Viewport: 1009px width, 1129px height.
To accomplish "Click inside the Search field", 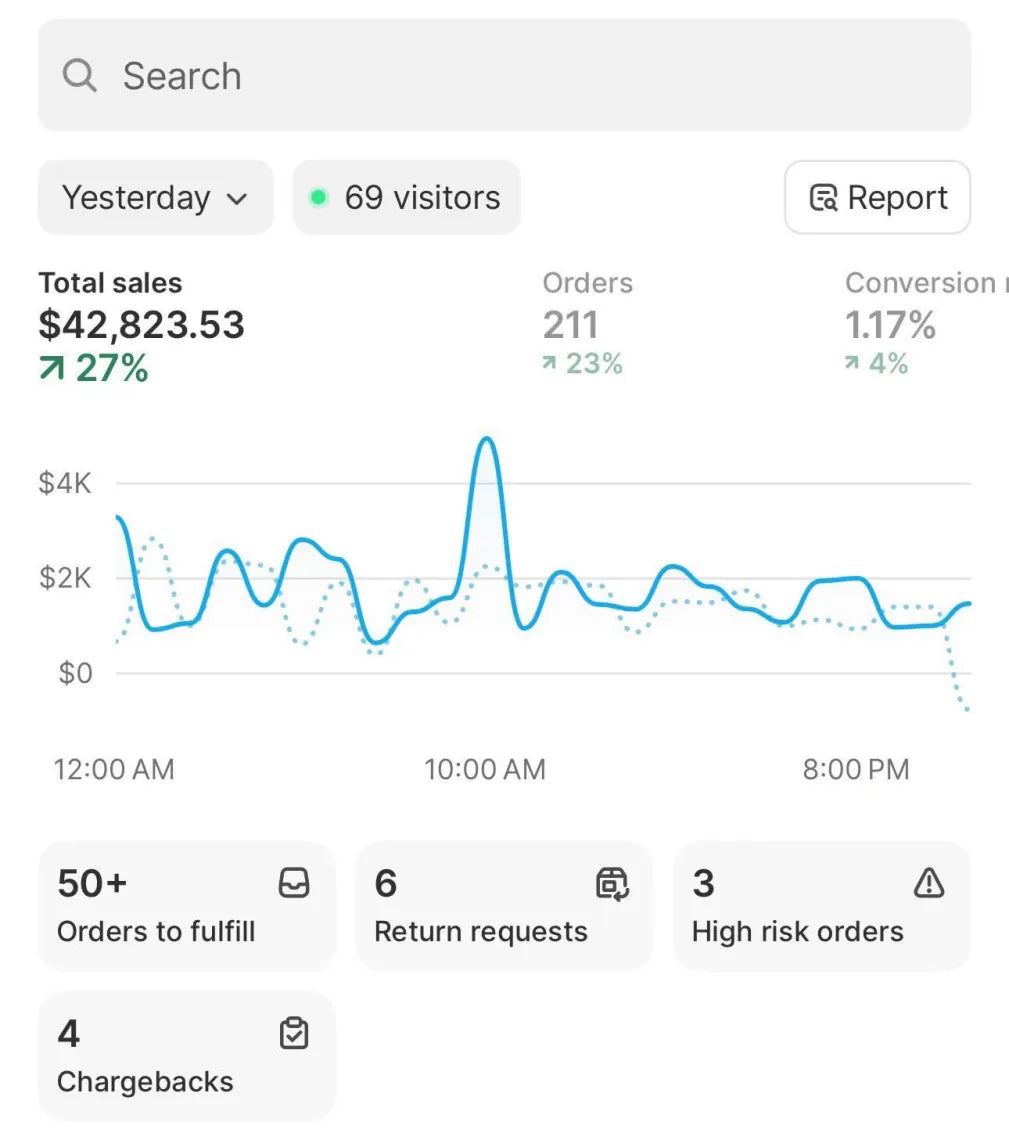I will coord(504,75).
